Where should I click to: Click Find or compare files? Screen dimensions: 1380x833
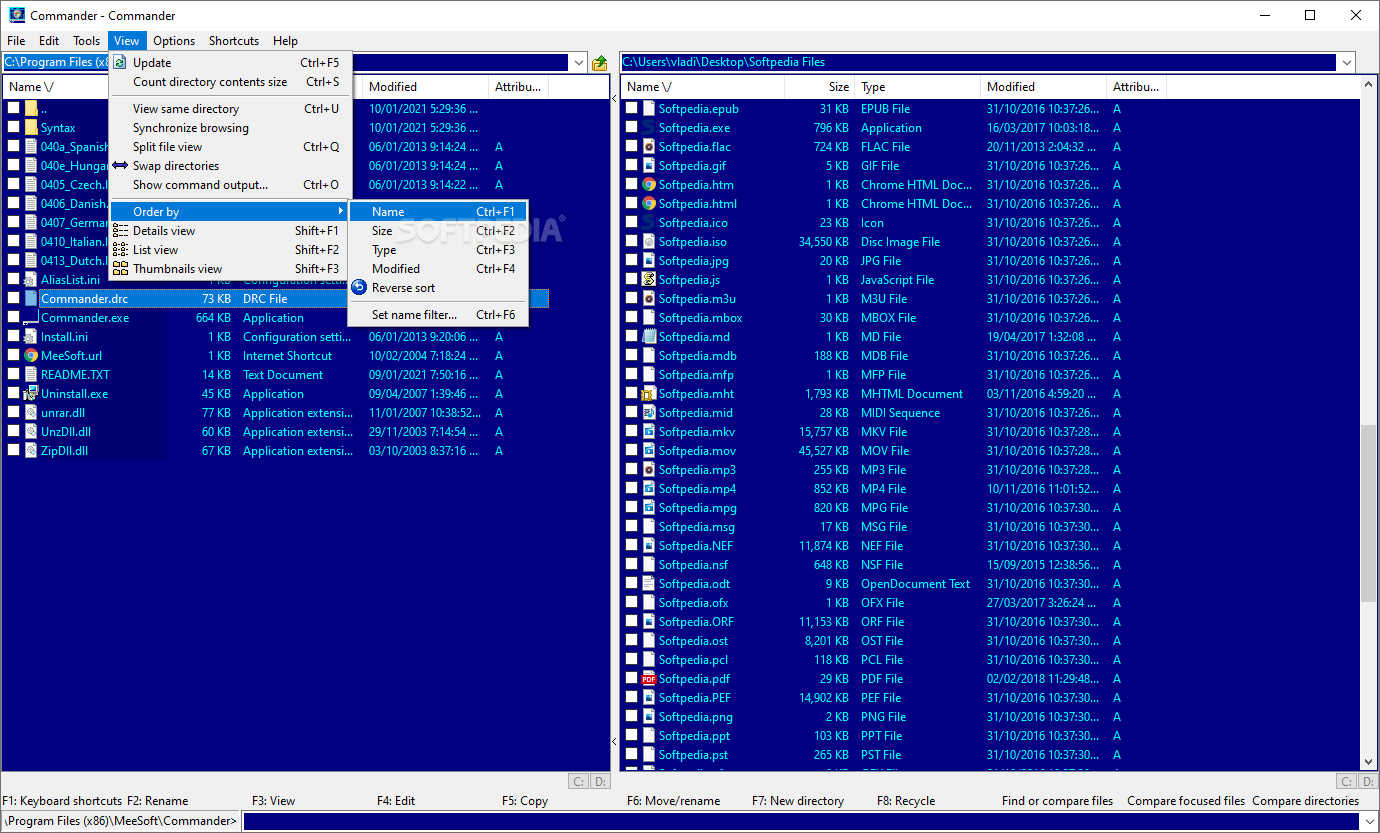[1057, 801]
